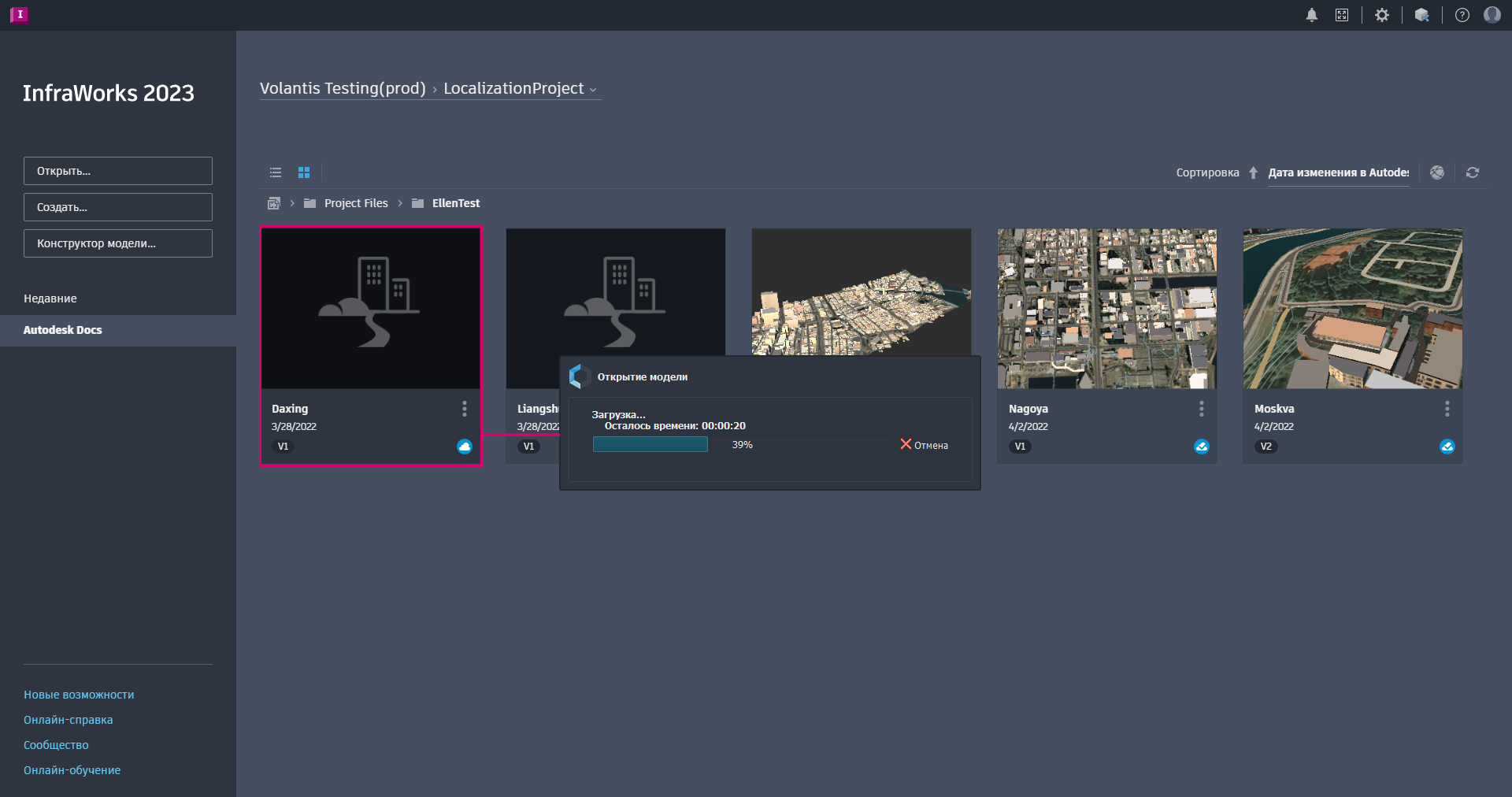Screen dimensions: 1512x797
Task: Open the Moskva card options menu
Action: coord(1447,409)
